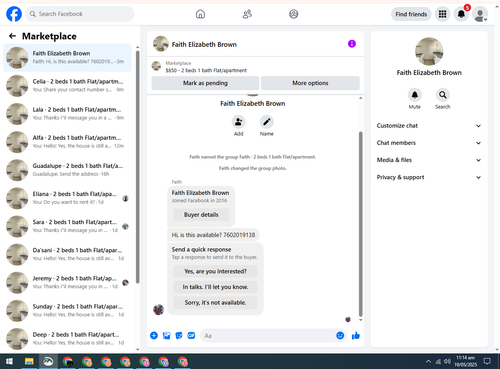Image resolution: width=500 pixels, height=369 pixels.
Task: Open the notifications bell icon
Action: pyautogui.click(x=461, y=14)
